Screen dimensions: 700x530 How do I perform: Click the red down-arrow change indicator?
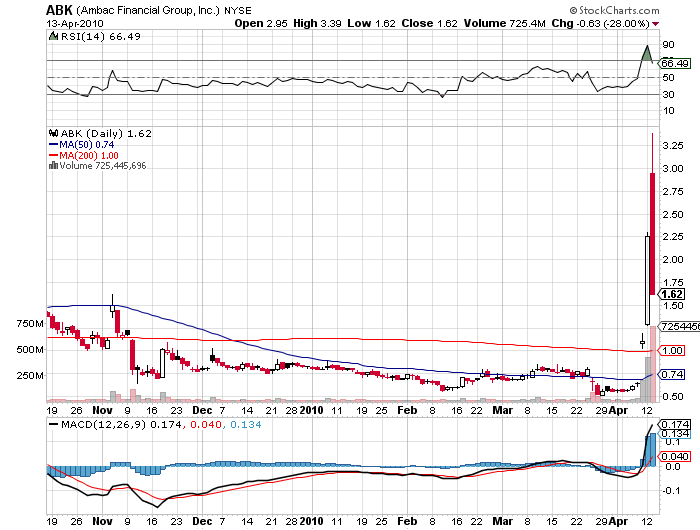click(x=655, y=24)
